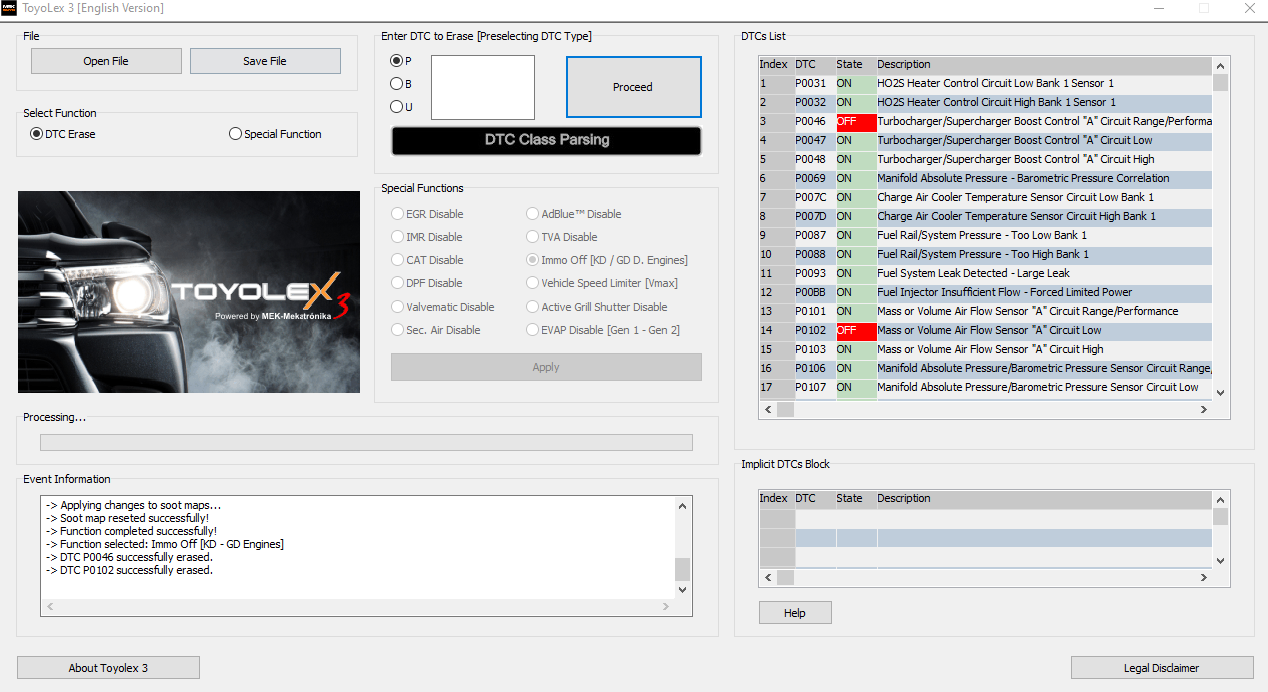The height and width of the screenshot is (692, 1268).
Task: Click Event Information horizontal scroll right arrow
Action: tap(666, 606)
